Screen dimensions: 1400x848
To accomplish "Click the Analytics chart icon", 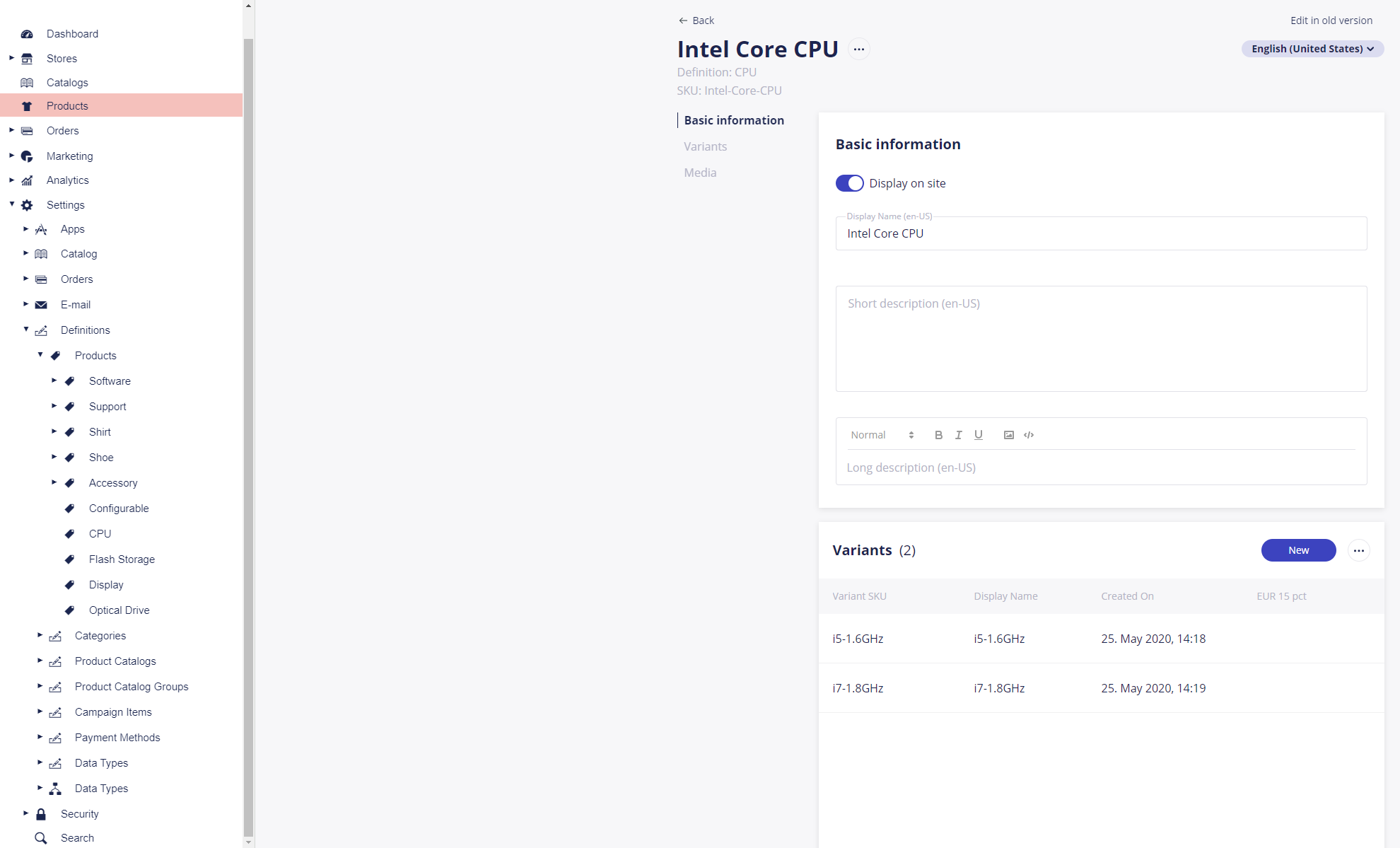I will tap(27, 180).
